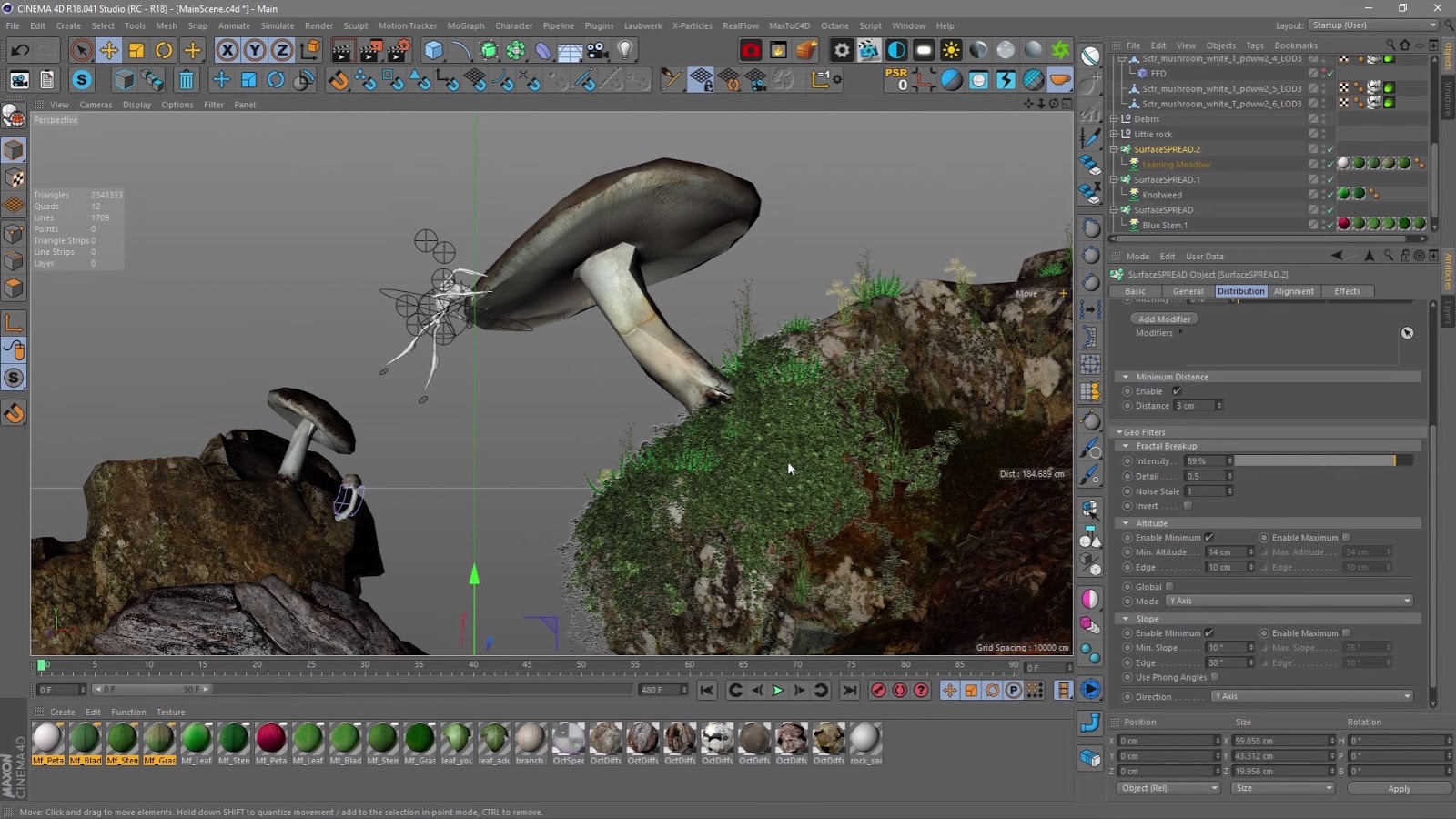Add a Light object with bulb icon

[x=625, y=50]
